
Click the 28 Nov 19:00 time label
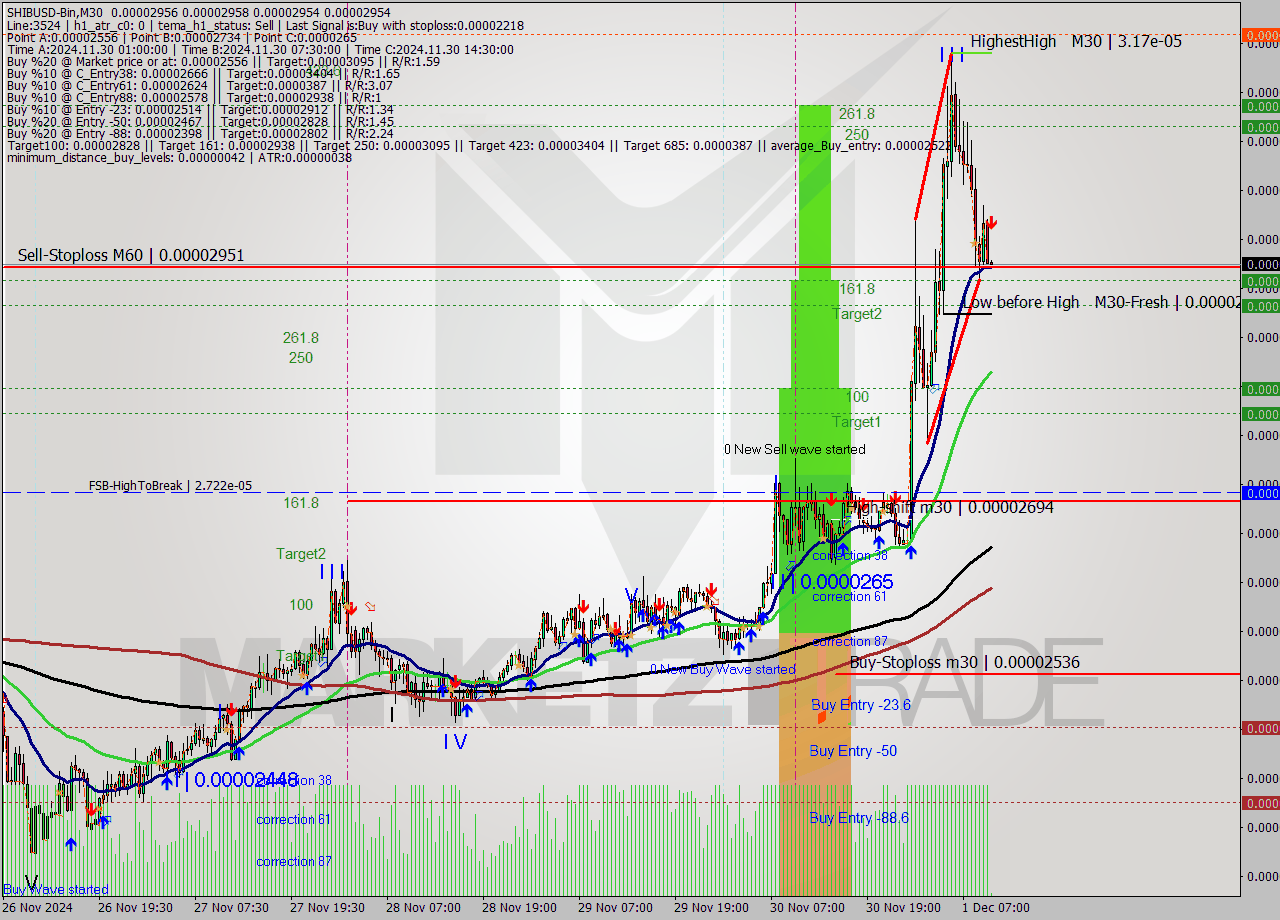[x=518, y=908]
